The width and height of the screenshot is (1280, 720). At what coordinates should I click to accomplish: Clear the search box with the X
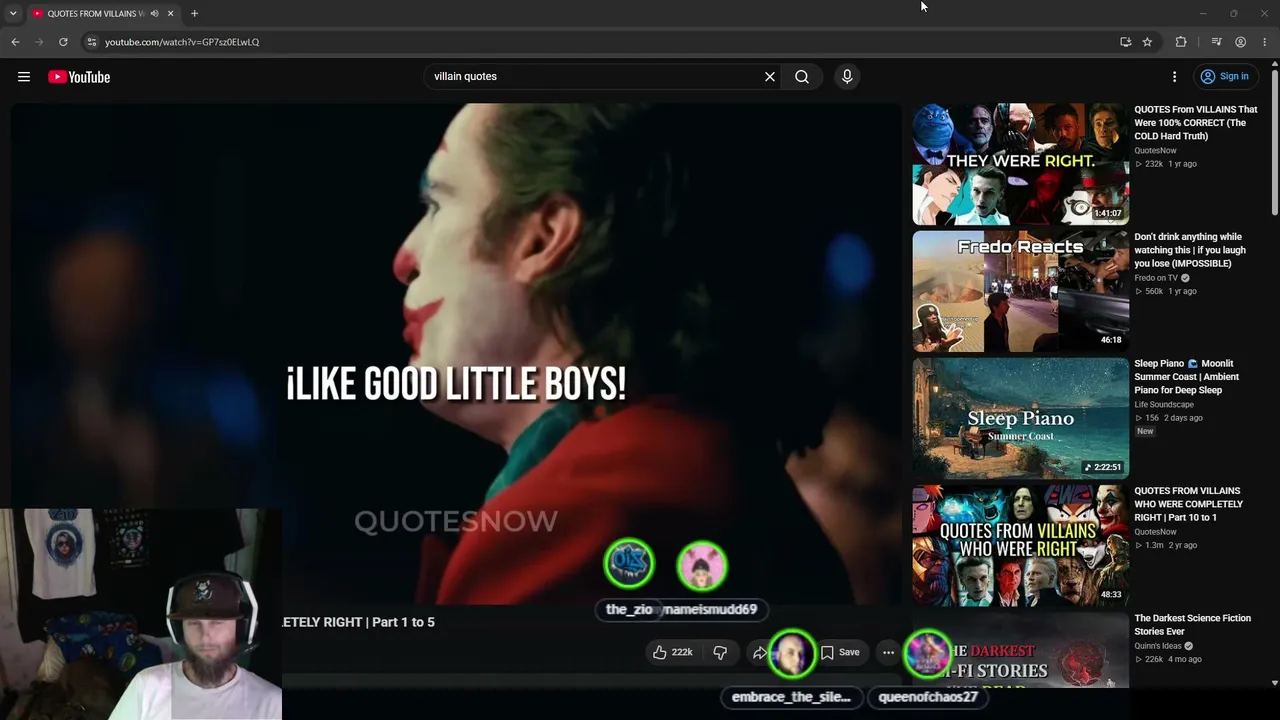click(770, 77)
